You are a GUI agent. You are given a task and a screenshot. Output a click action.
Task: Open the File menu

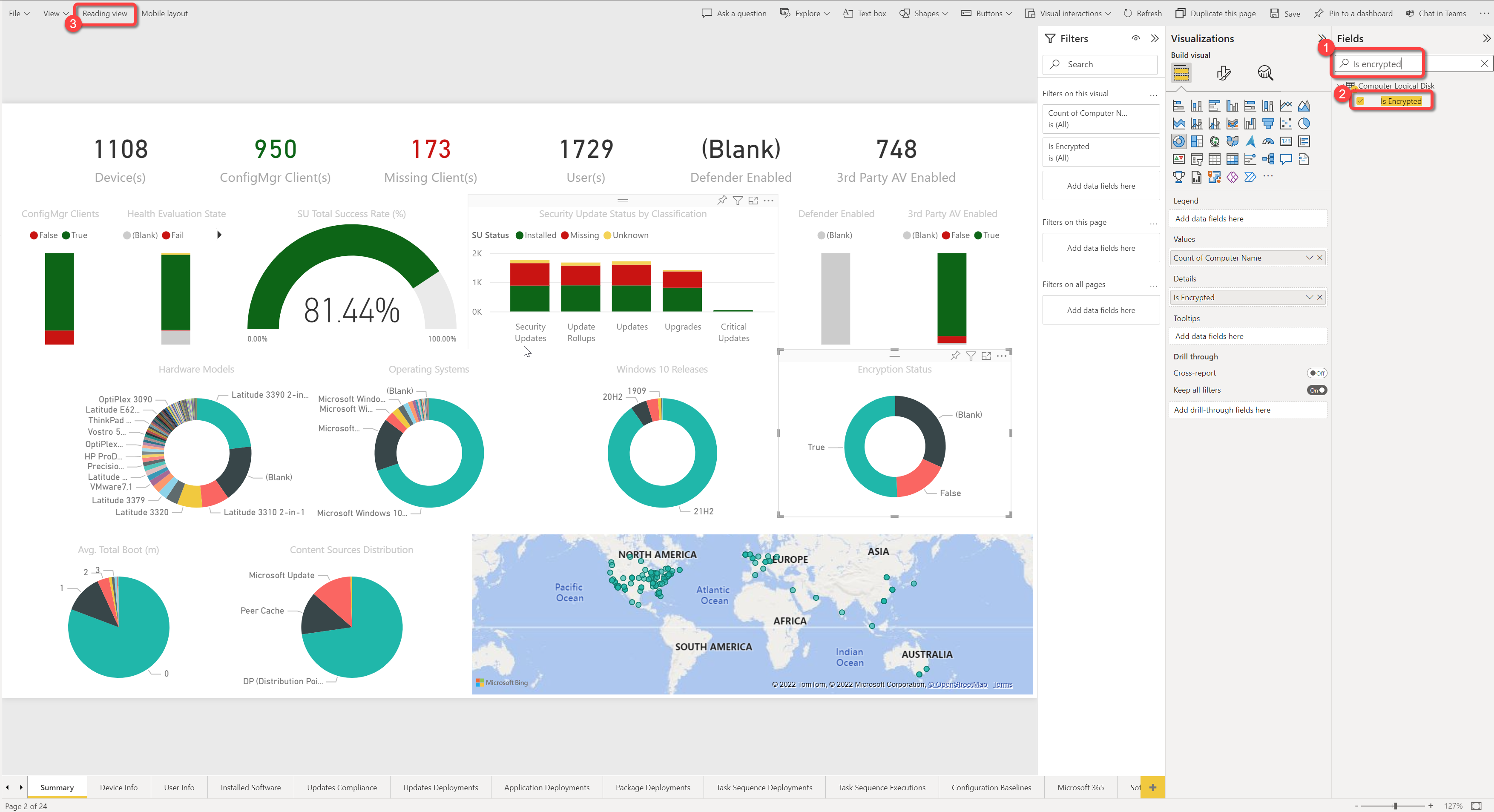pos(19,13)
